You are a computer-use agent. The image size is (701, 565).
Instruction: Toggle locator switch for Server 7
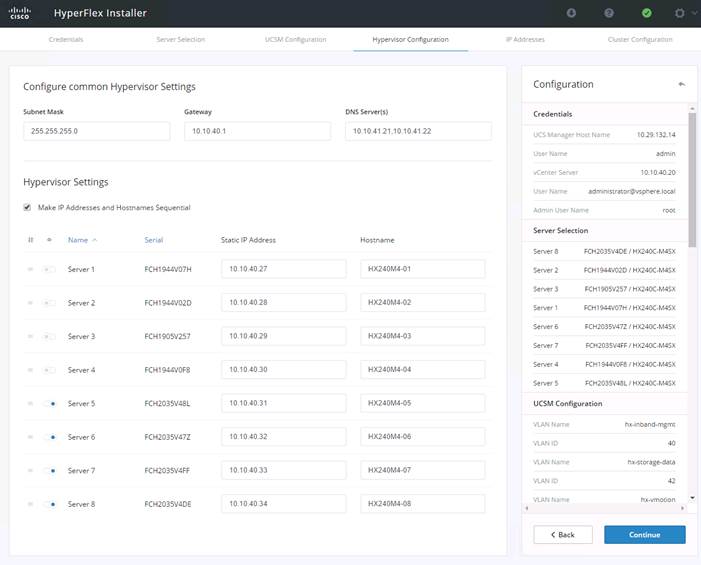[49, 470]
